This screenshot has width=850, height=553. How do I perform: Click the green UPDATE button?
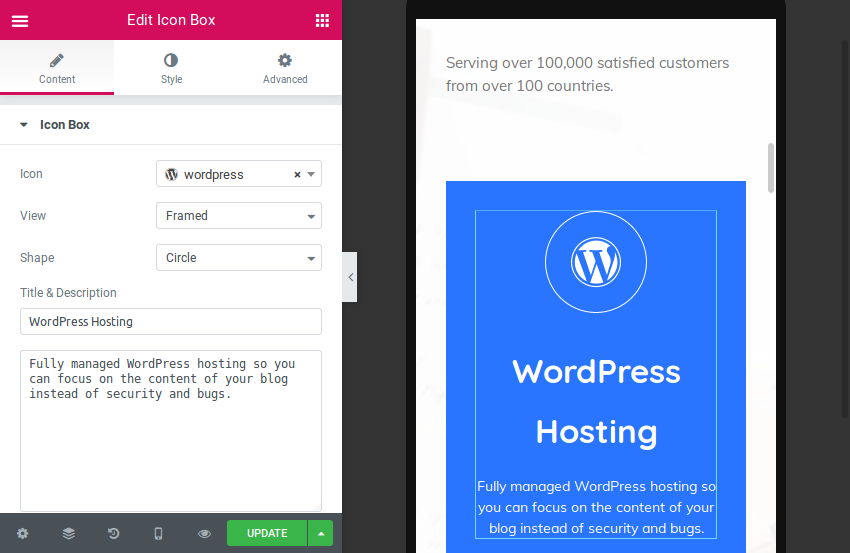(267, 533)
